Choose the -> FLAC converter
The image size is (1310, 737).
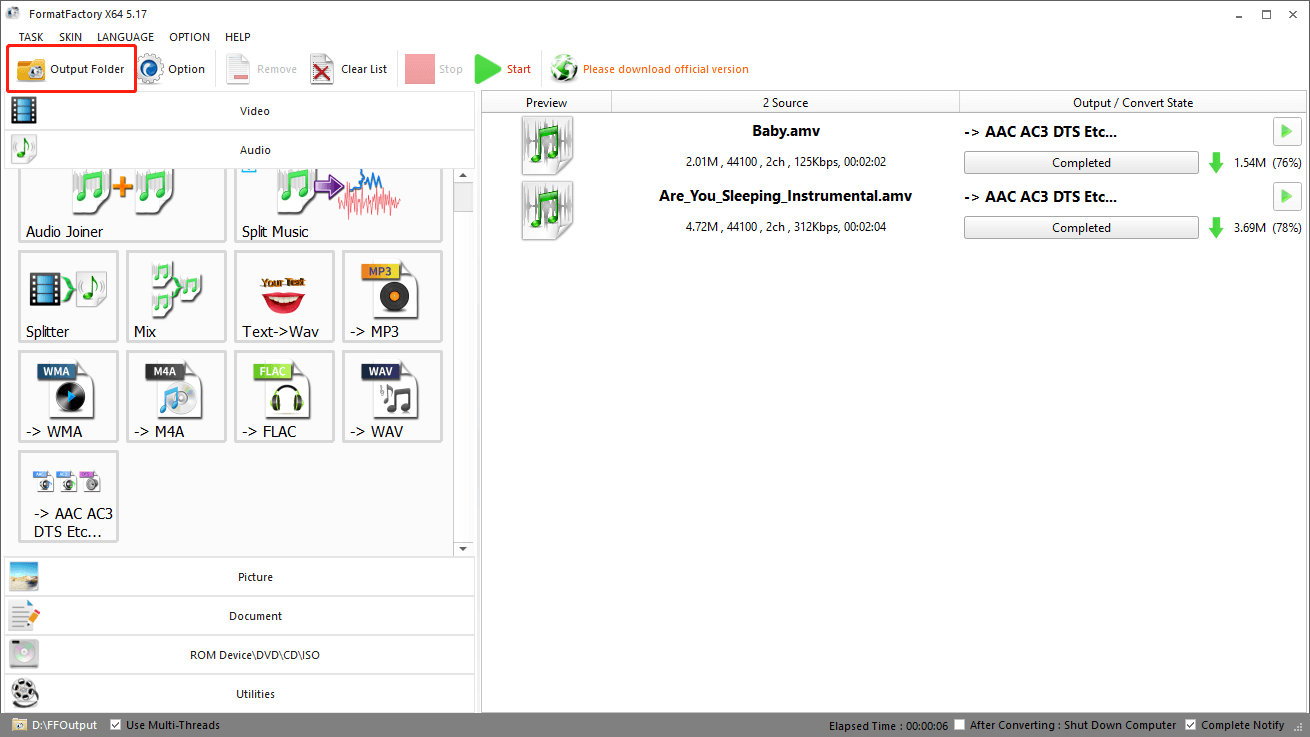pyautogui.click(x=284, y=396)
